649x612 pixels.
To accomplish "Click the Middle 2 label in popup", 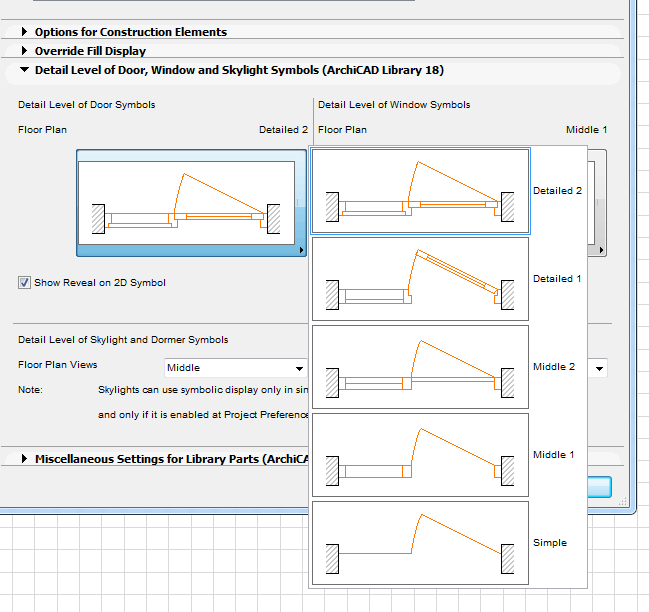I will click(x=554, y=367).
